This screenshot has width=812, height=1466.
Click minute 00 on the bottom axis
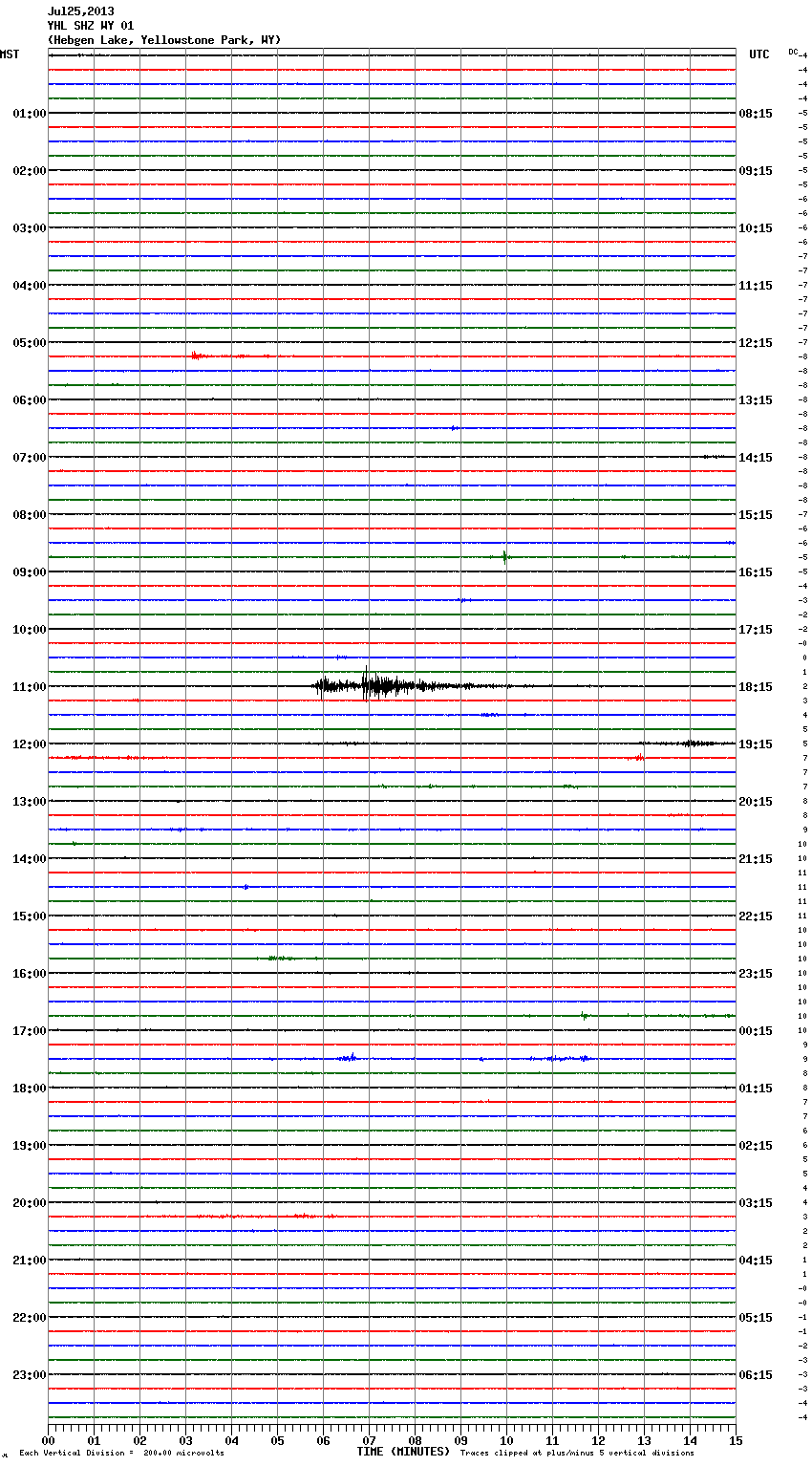(48, 1440)
